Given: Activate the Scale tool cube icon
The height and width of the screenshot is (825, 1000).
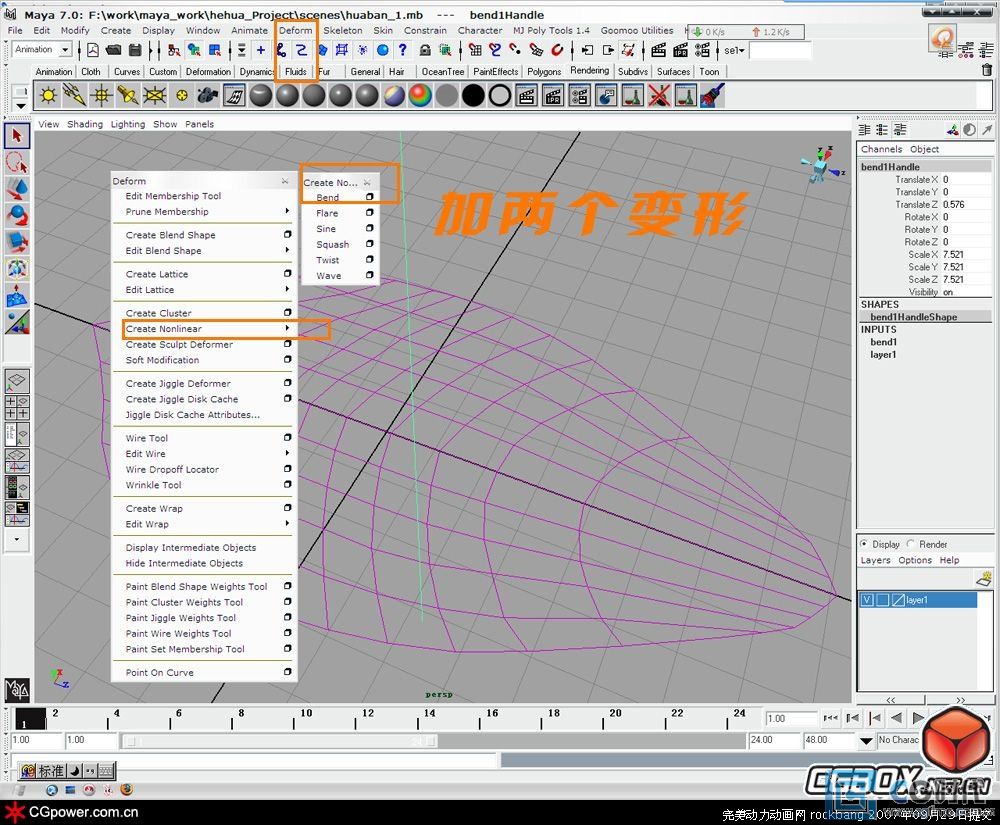Looking at the screenshot, I should (x=17, y=242).
